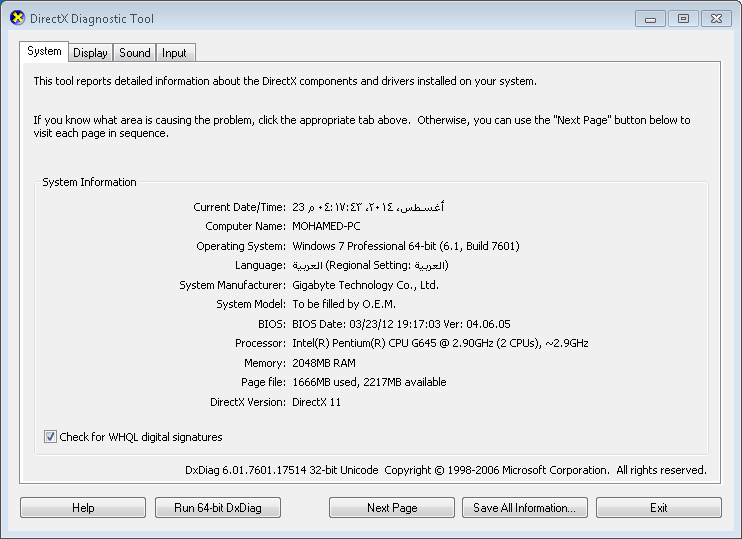Select the System tab
This screenshot has height=539, width=742.
click(x=44, y=51)
